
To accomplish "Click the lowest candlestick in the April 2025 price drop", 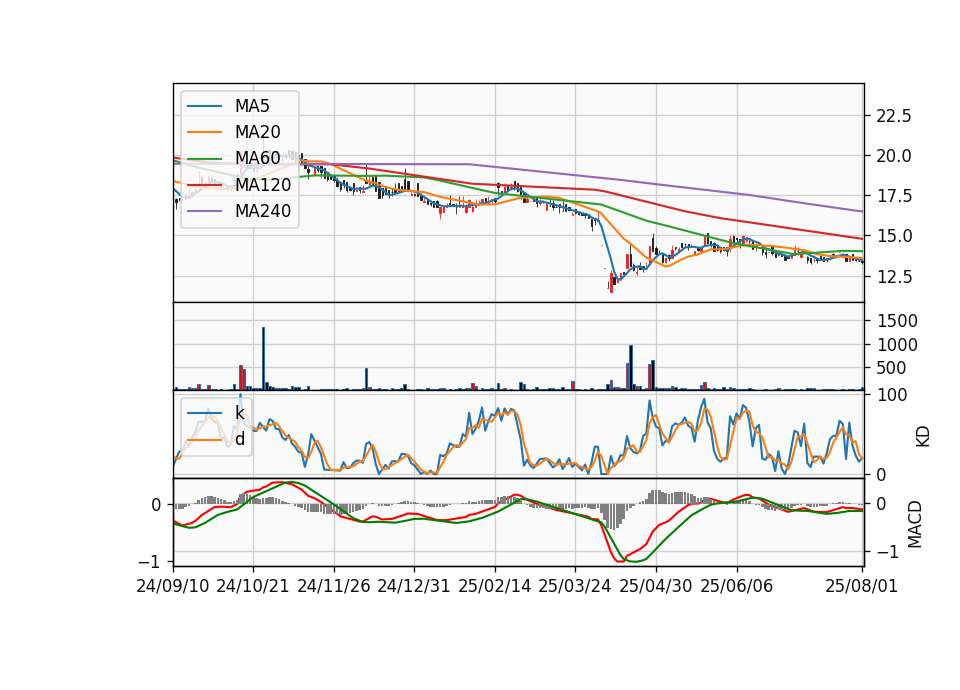I will pos(611,284).
